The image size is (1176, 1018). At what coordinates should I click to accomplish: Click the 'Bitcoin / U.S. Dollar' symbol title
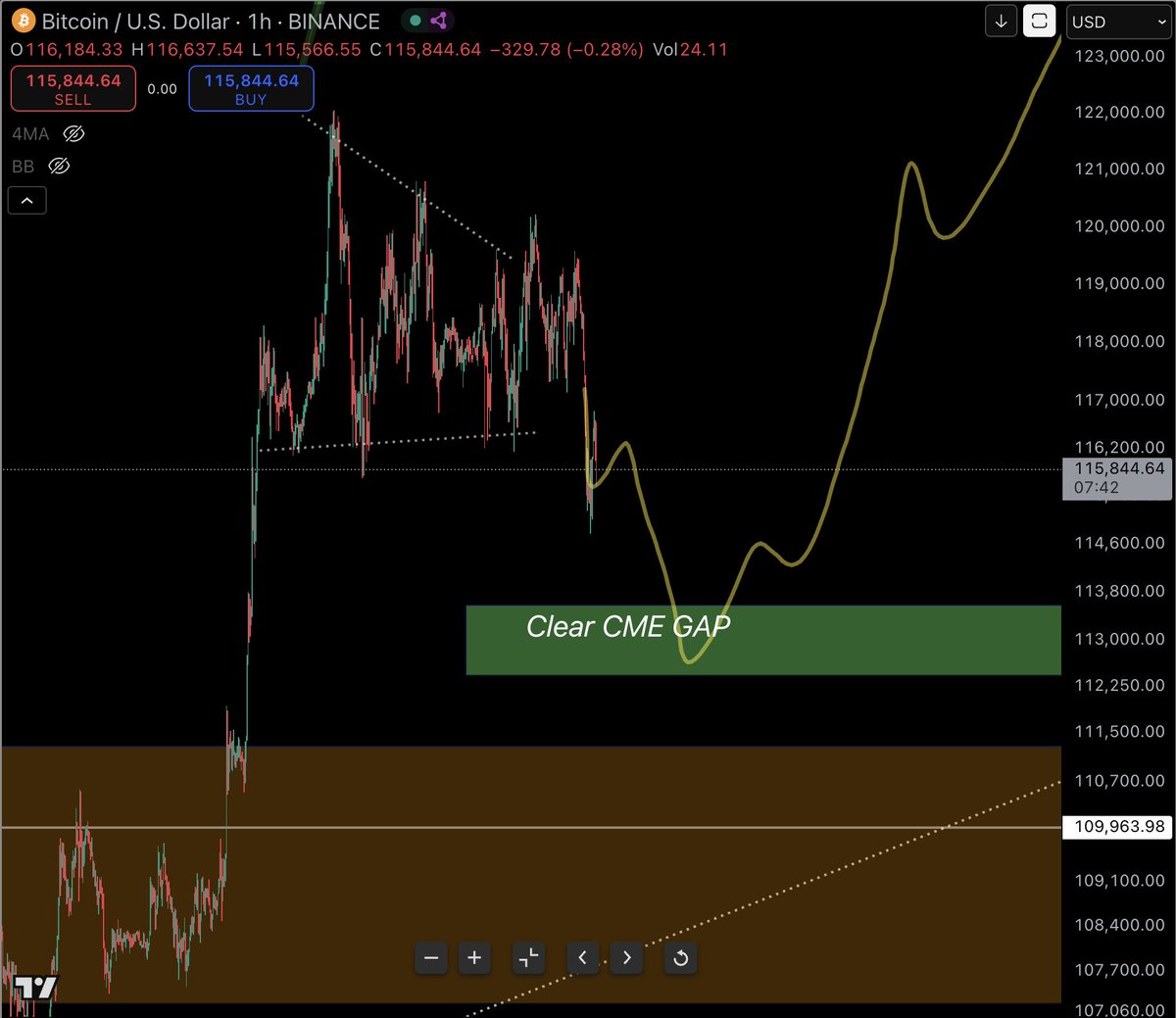135,22
